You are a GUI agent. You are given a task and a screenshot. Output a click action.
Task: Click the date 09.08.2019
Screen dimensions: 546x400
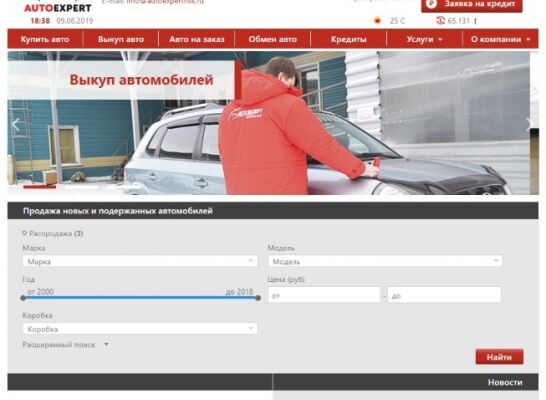pos(75,21)
